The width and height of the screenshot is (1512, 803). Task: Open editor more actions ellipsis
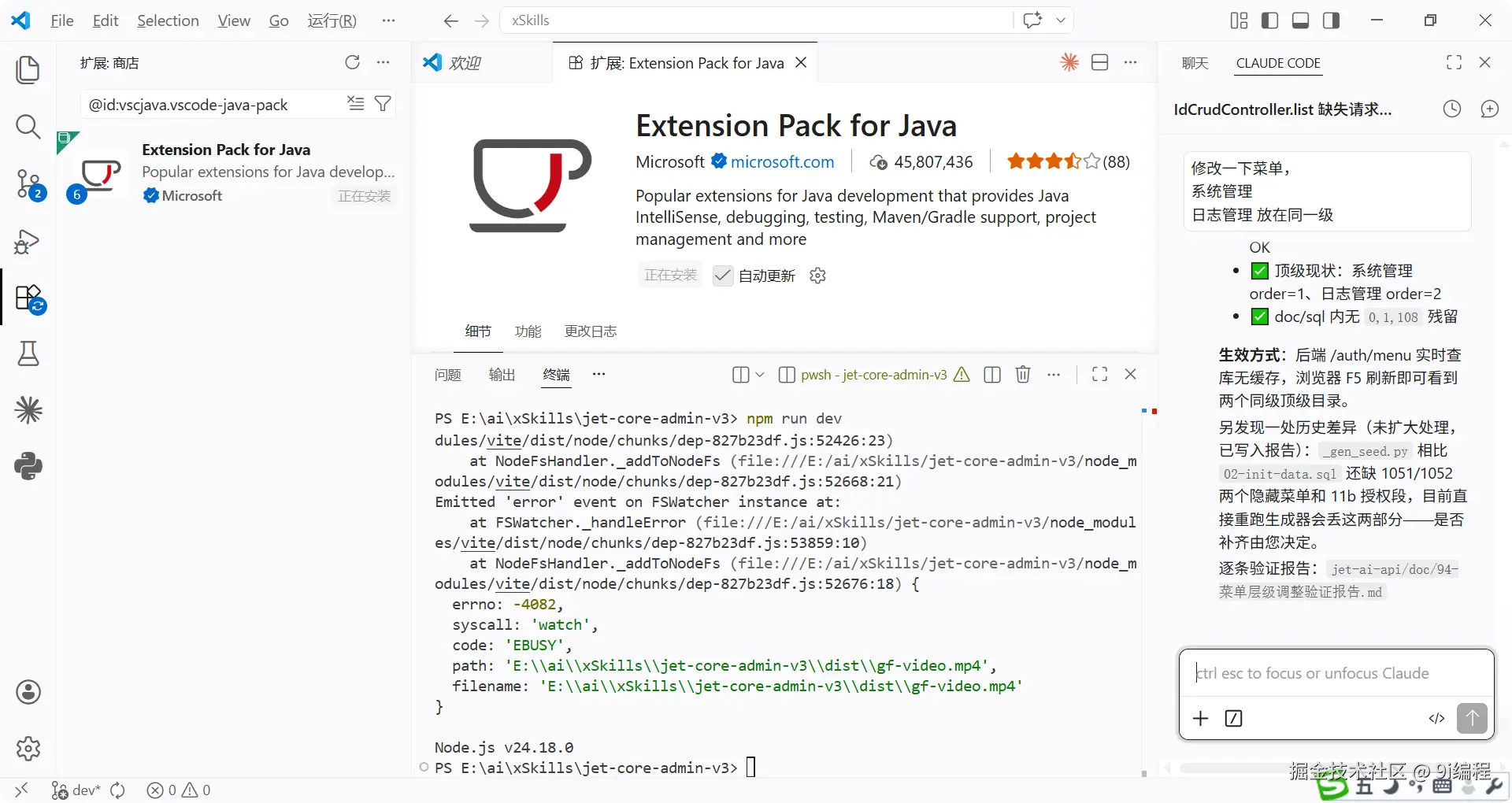coord(1131,62)
